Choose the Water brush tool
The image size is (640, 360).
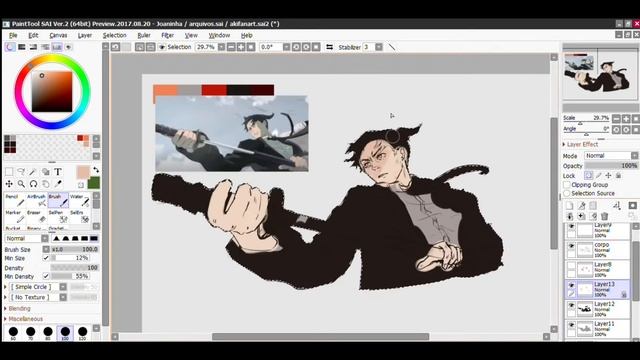79,200
